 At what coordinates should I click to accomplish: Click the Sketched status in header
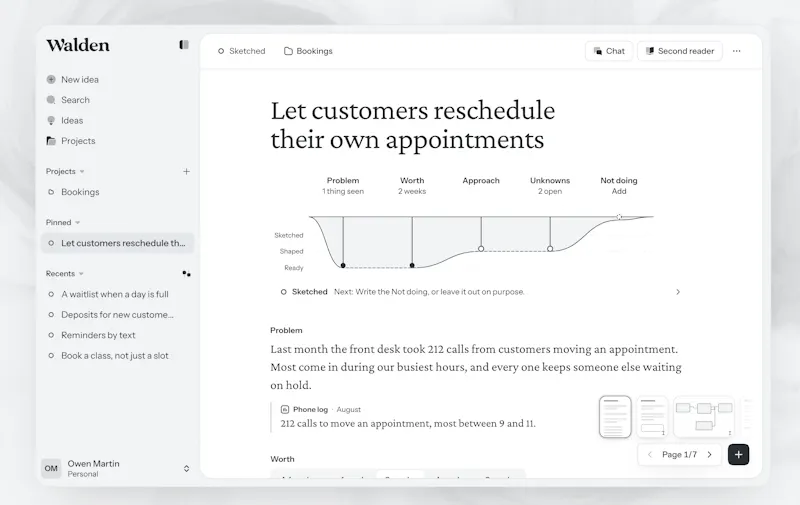(x=241, y=51)
